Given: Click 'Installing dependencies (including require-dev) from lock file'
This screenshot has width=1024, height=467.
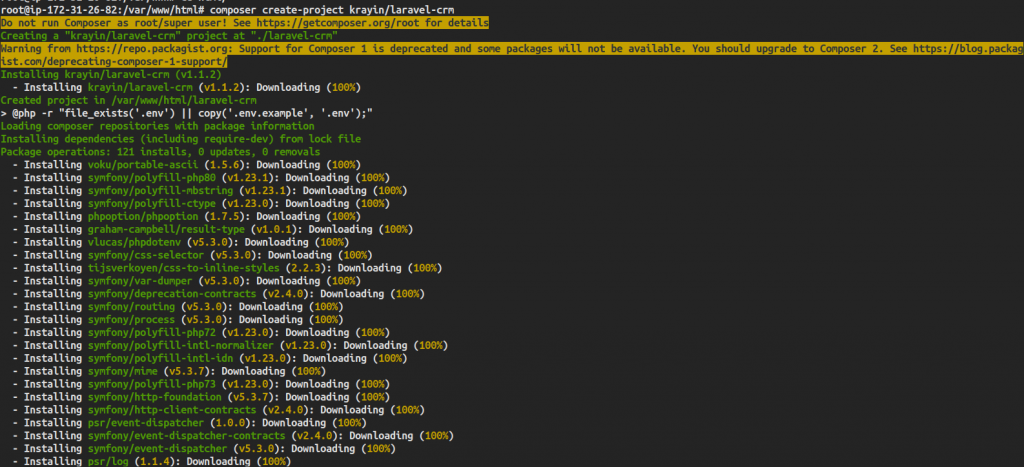Looking at the screenshot, I should 181,139.
